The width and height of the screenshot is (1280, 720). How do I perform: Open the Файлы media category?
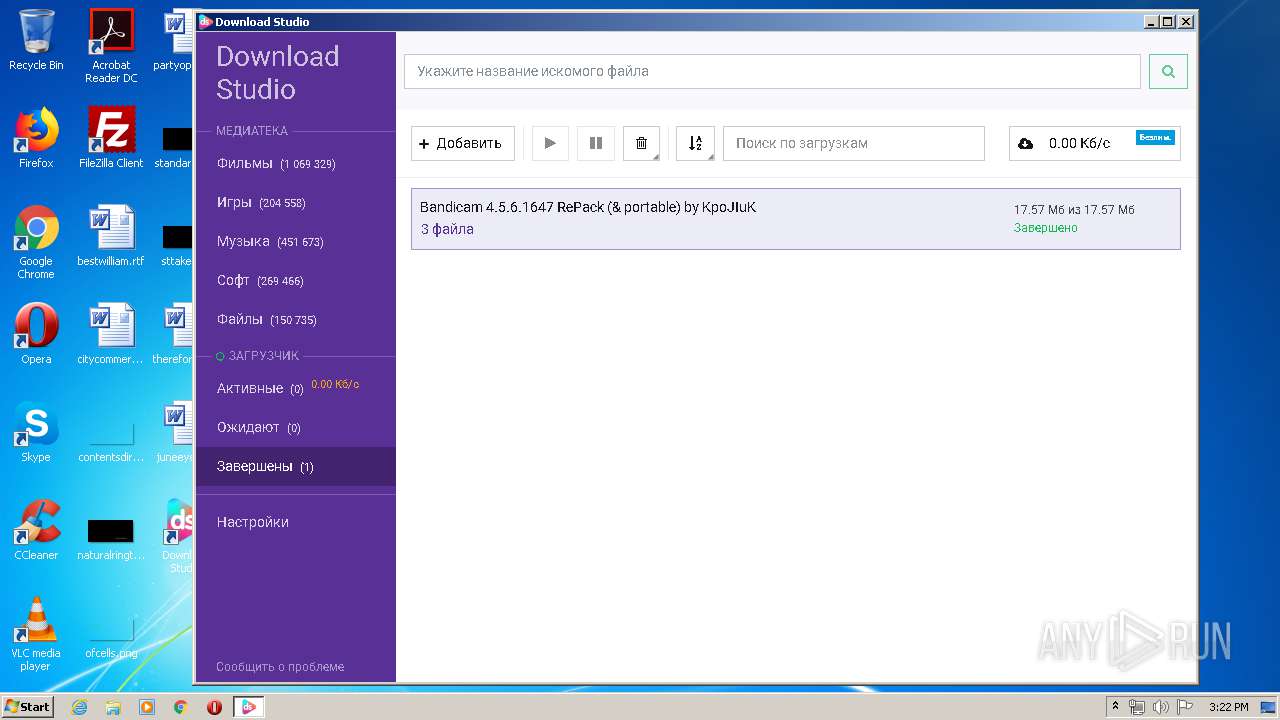click(x=296, y=319)
